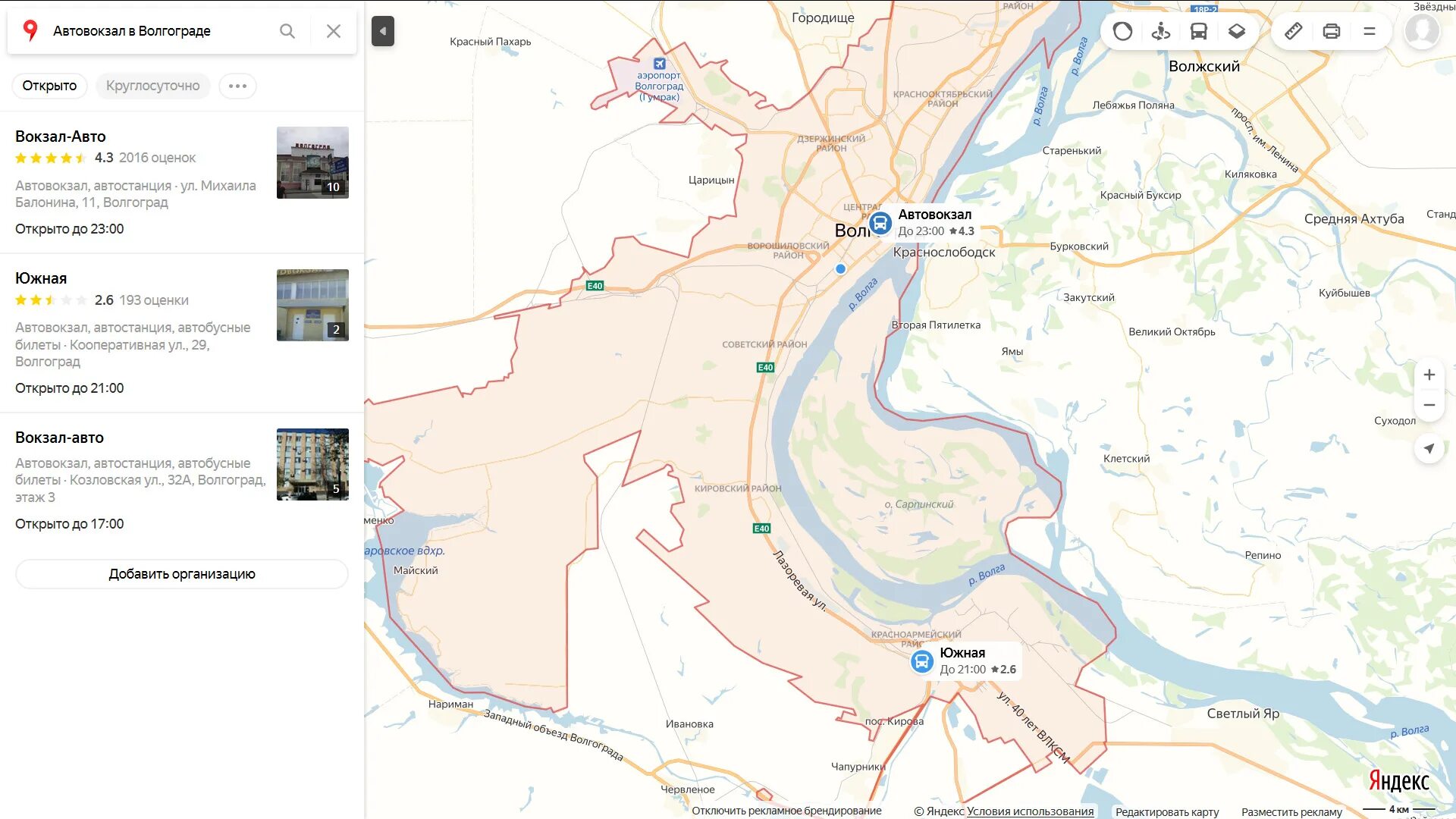This screenshot has width=1456, height=819.
Task: View Южная station photo thumbnail
Action: pos(312,305)
